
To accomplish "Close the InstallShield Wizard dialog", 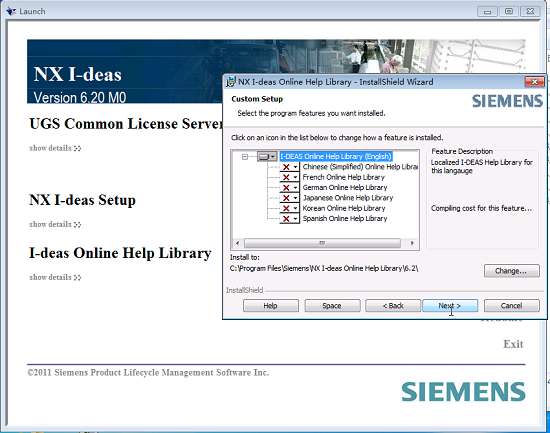I will (534, 82).
